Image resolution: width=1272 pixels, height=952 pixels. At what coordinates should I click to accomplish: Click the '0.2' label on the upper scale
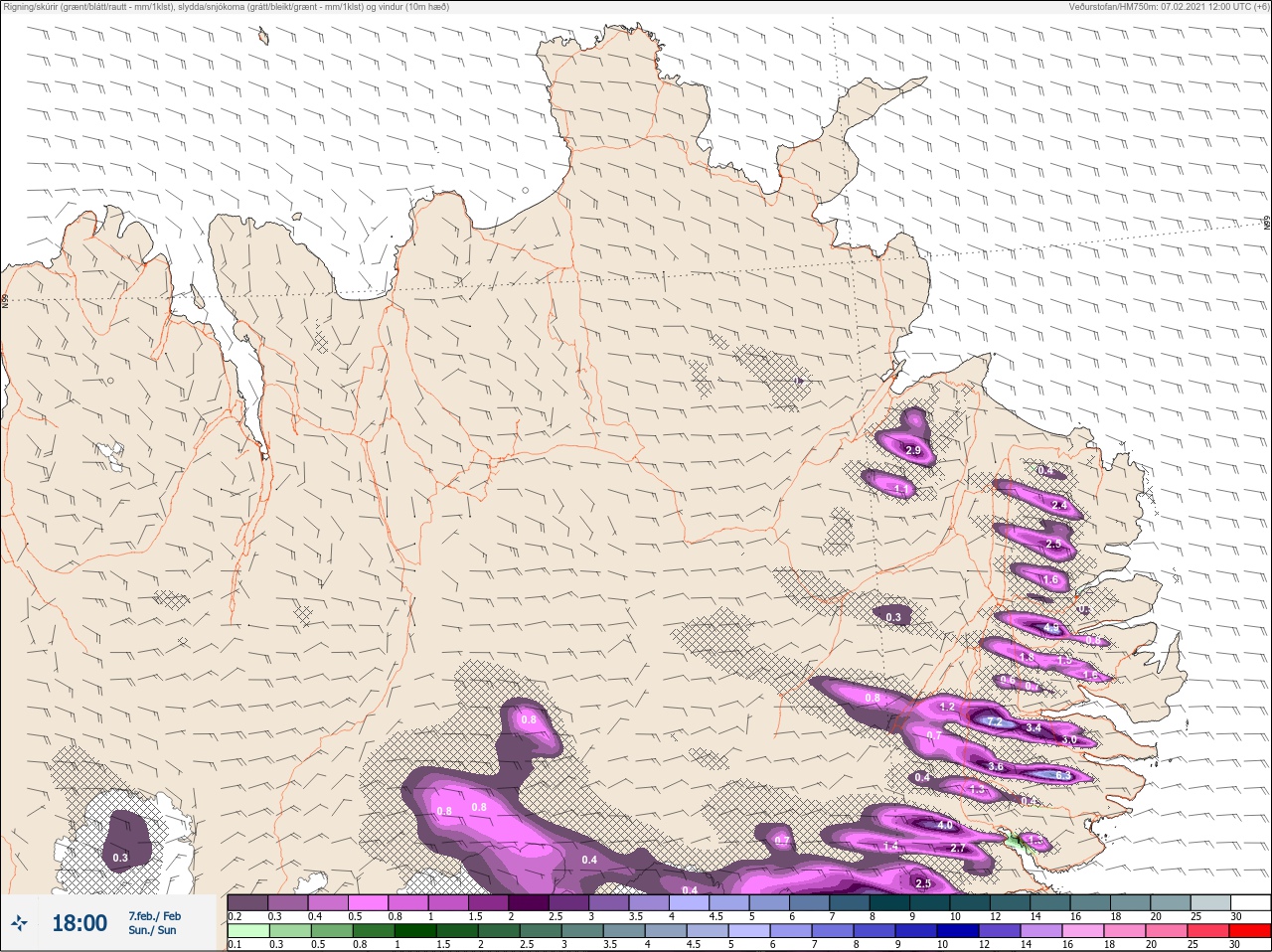pyautogui.click(x=235, y=916)
